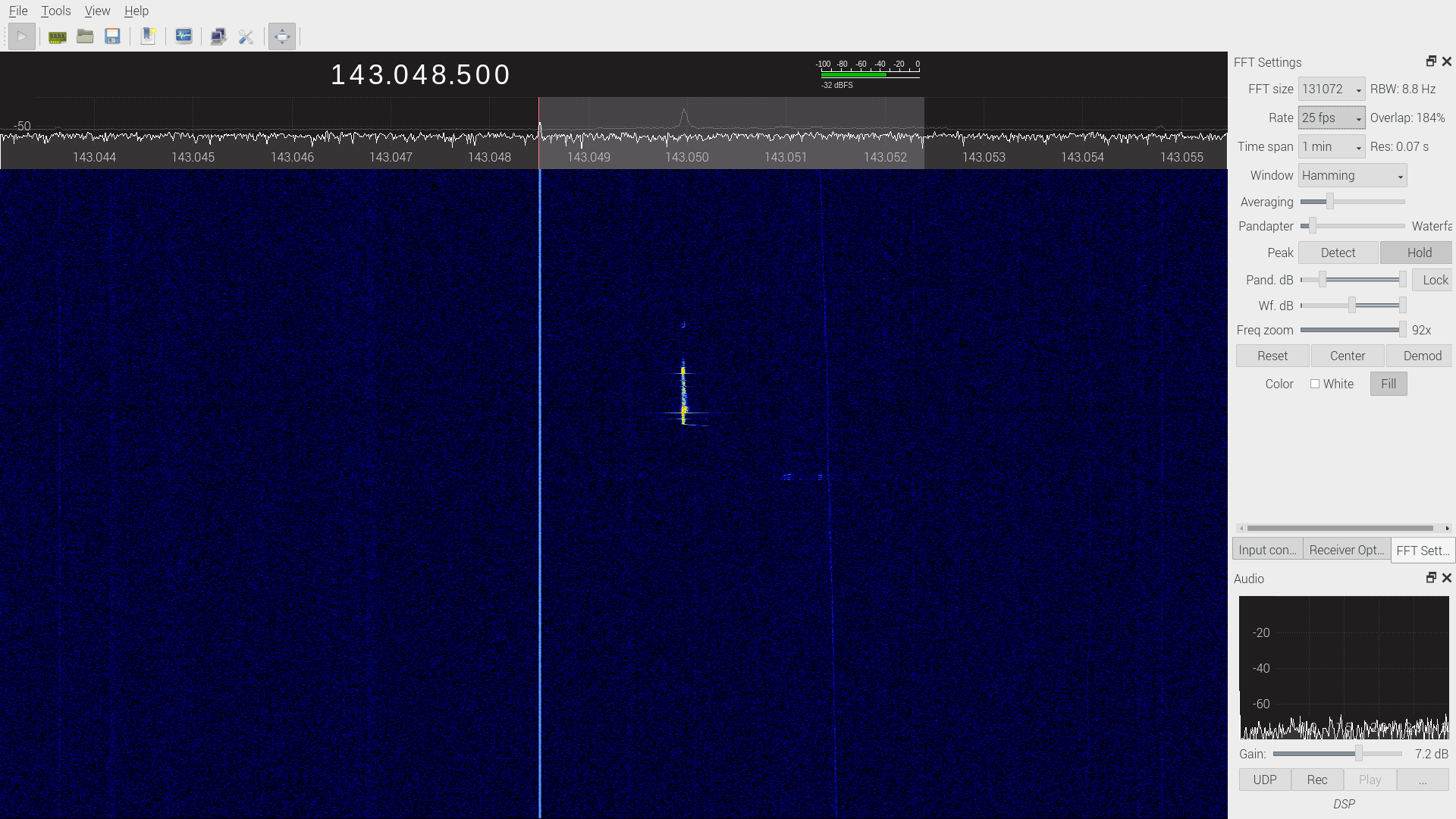
Task: Save settings with the floppy disk icon
Action: pyautogui.click(x=112, y=36)
